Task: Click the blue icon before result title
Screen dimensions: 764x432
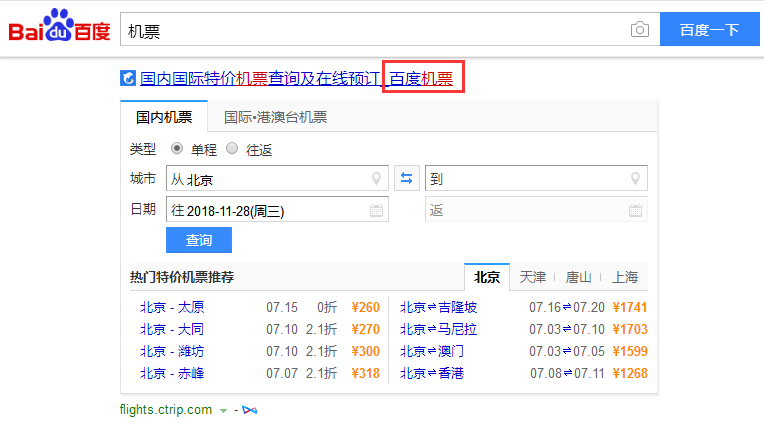Action: click(x=128, y=78)
